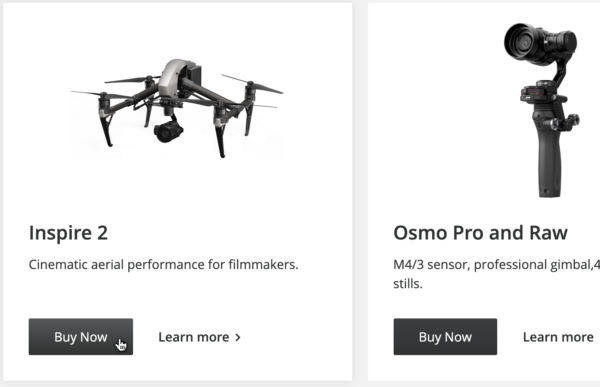Click the Osmo Pro and Raw title
The height and width of the screenshot is (387, 600).
pyautogui.click(x=480, y=233)
